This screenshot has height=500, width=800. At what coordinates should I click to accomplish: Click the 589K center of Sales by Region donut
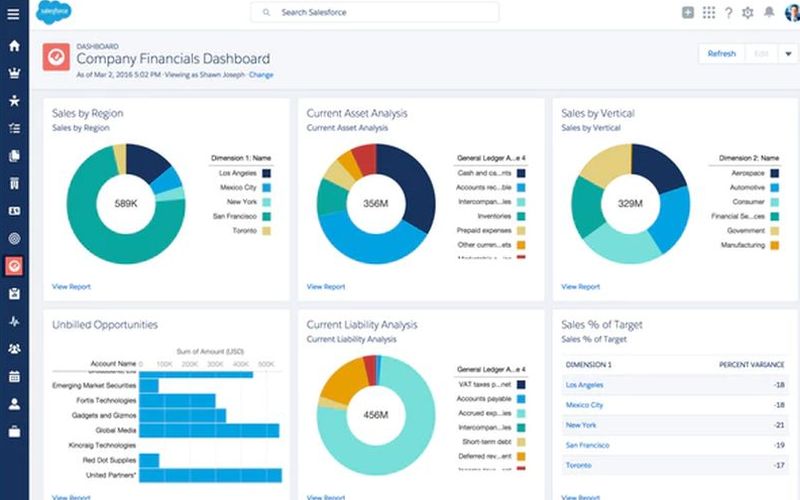[x=126, y=204]
